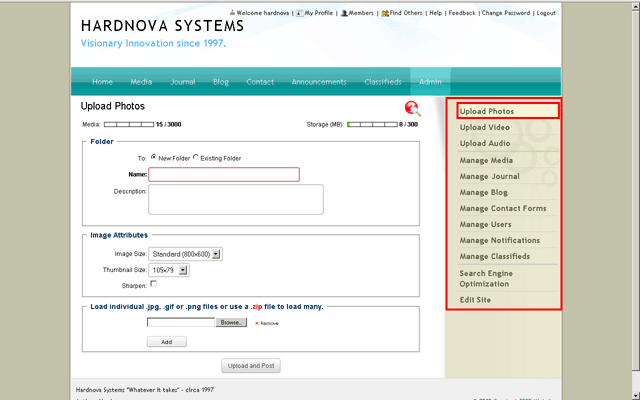
Task: Select the New Folder radio button
Action: 153,158
